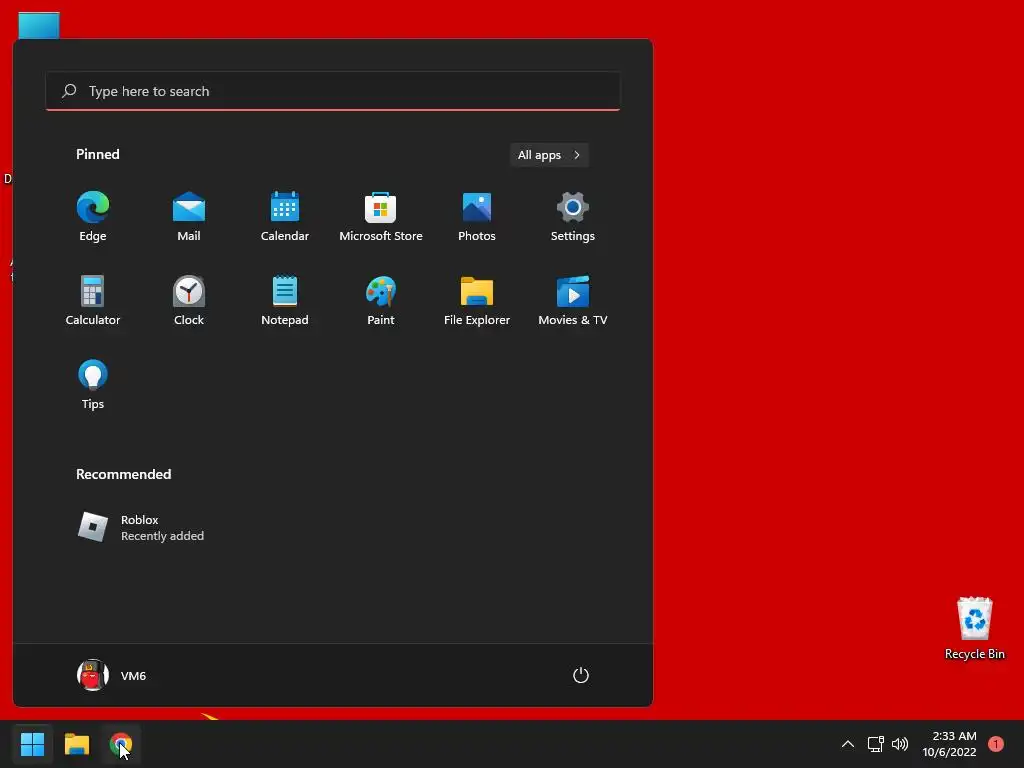Open the clock and date 2:33 AM

pos(950,744)
